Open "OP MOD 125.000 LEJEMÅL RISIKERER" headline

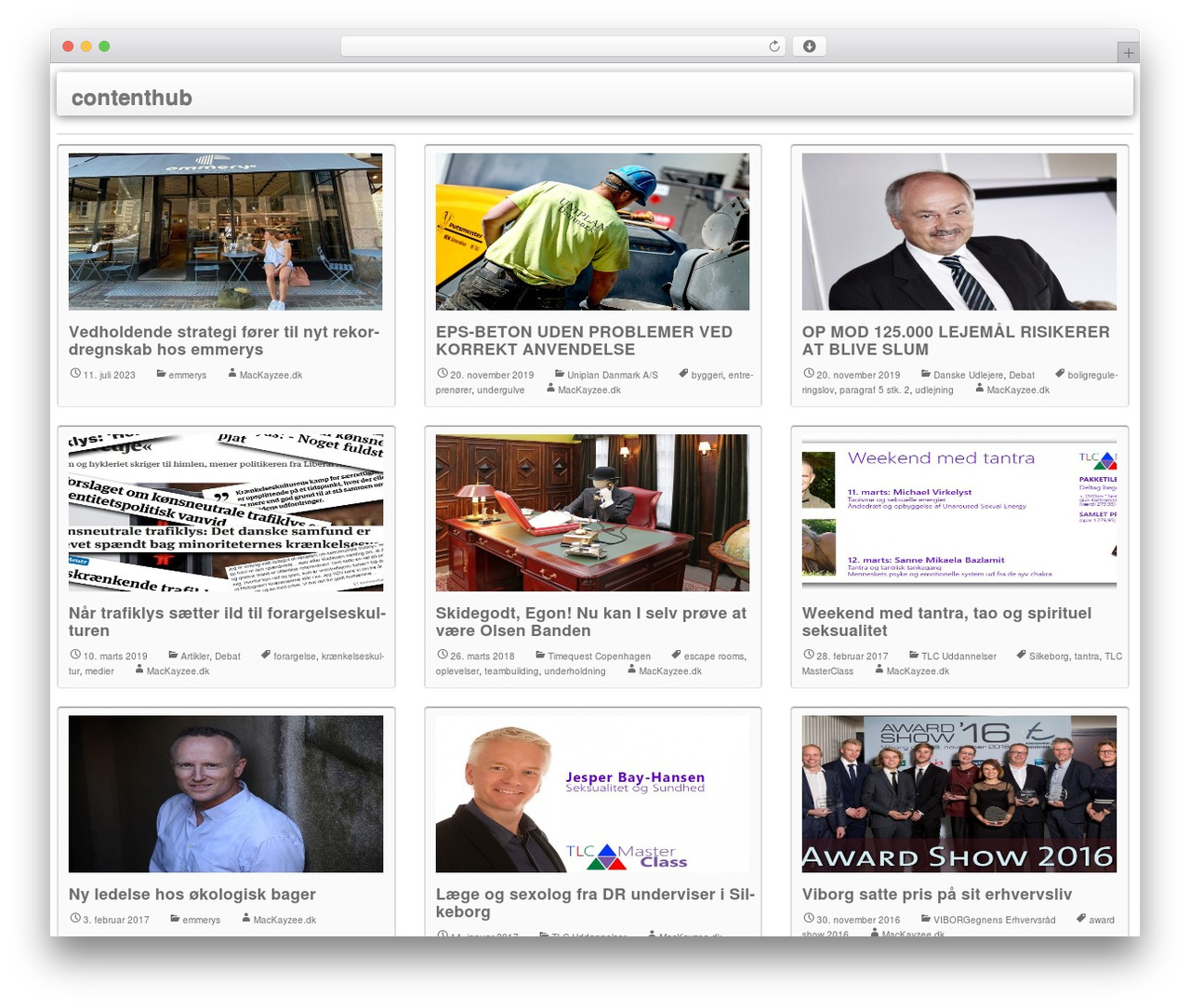tap(956, 340)
